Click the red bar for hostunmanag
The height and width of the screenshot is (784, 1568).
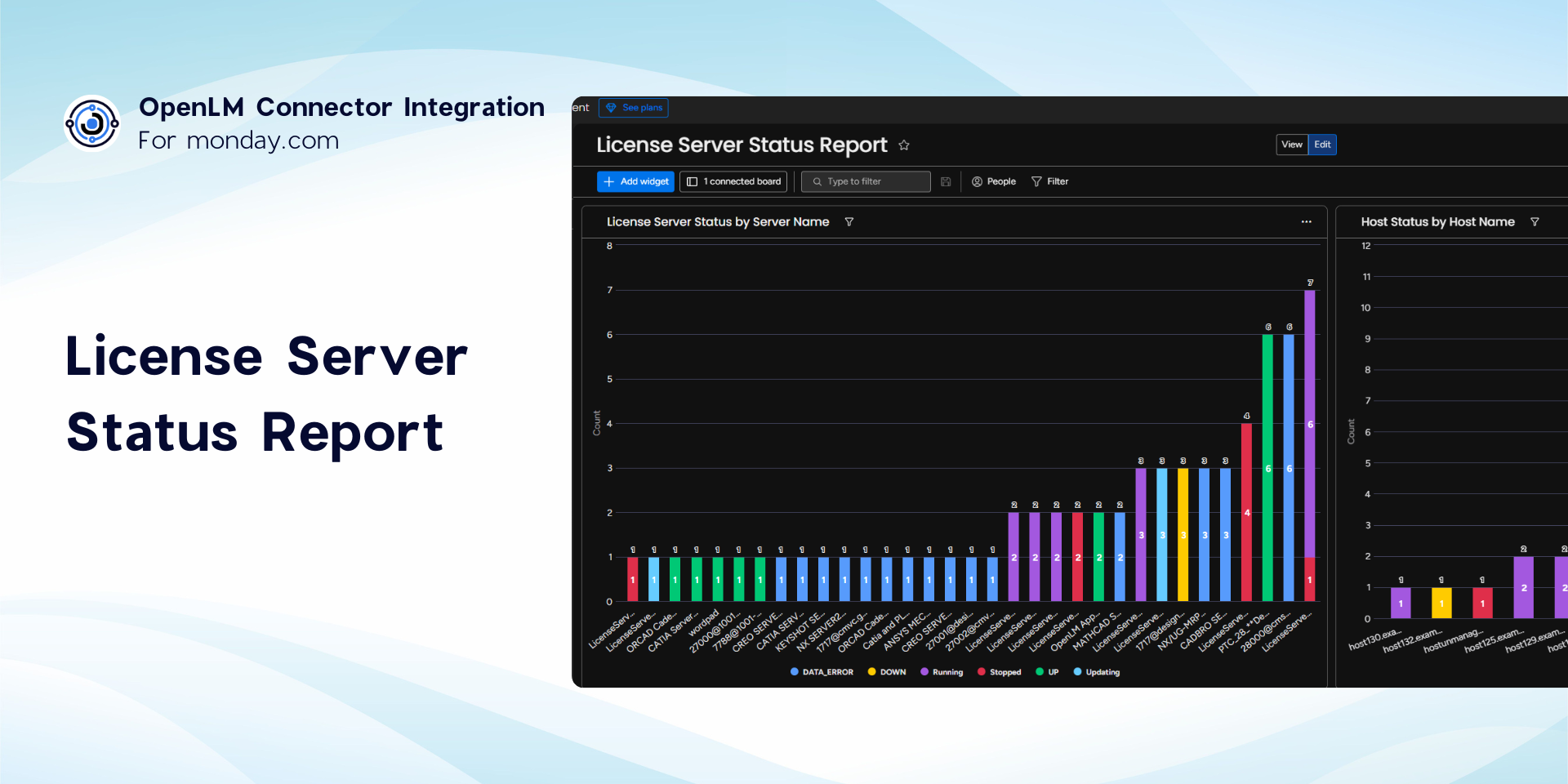[x=1482, y=603]
